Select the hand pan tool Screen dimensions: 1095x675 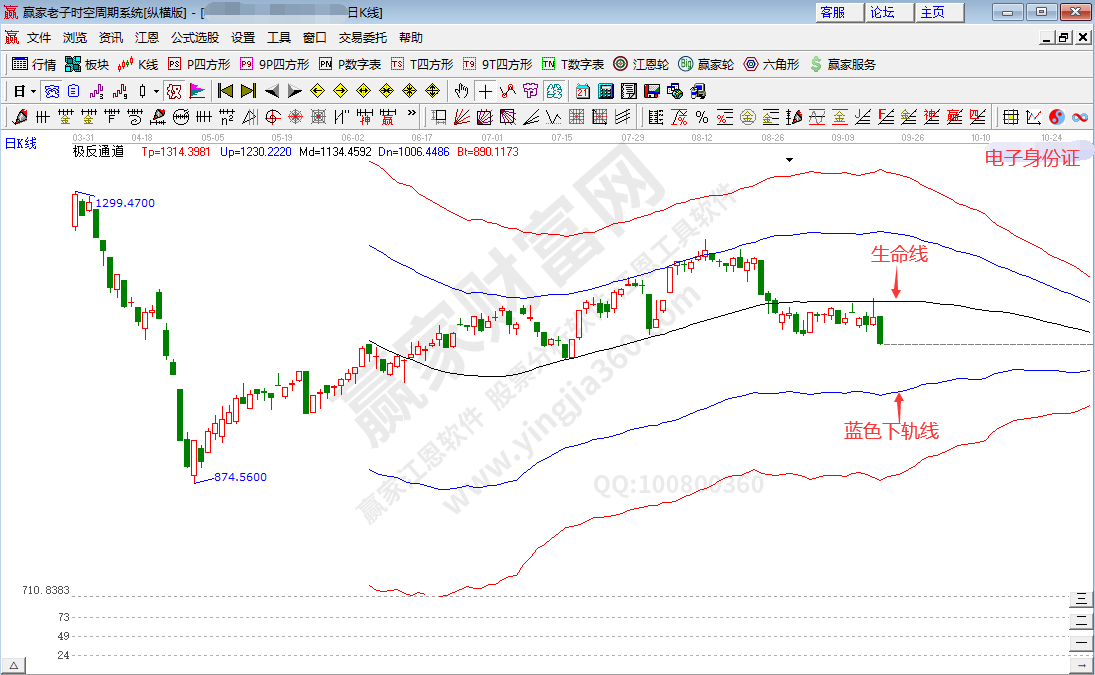click(x=462, y=91)
